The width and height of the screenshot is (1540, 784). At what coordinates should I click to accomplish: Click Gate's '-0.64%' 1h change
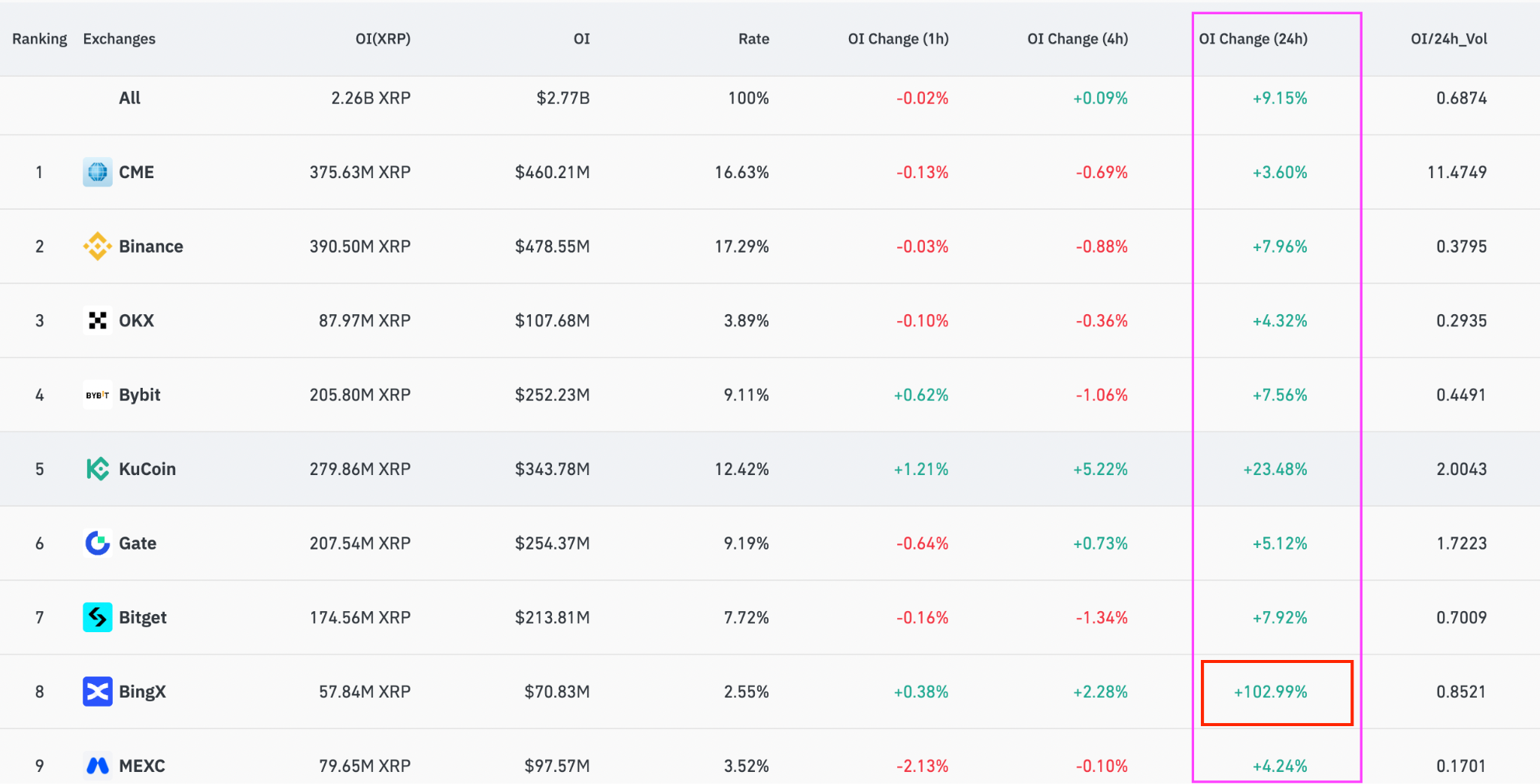[x=922, y=543]
